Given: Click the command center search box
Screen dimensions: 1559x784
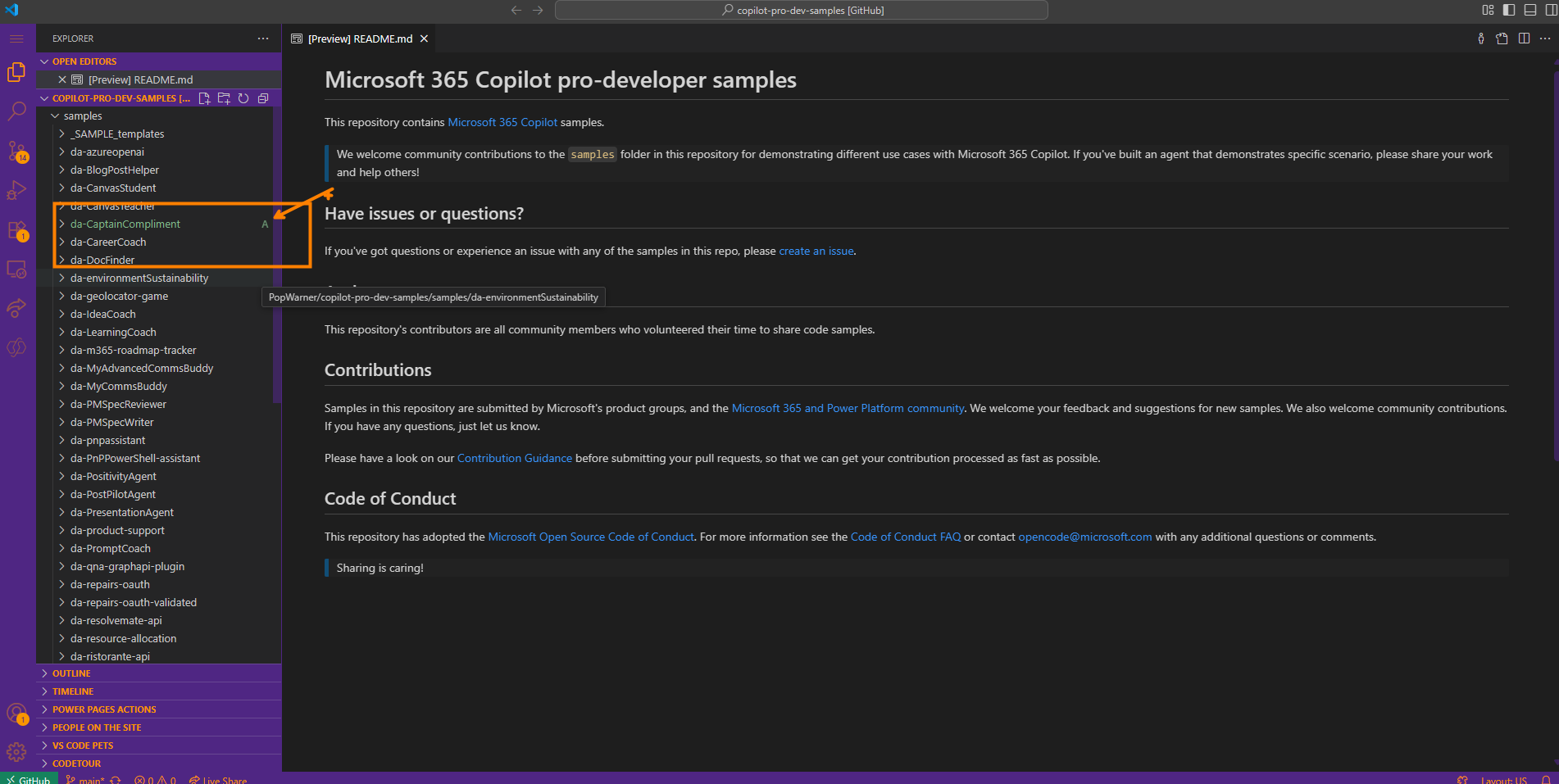Looking at the screenshot, I should click(802, 10).
